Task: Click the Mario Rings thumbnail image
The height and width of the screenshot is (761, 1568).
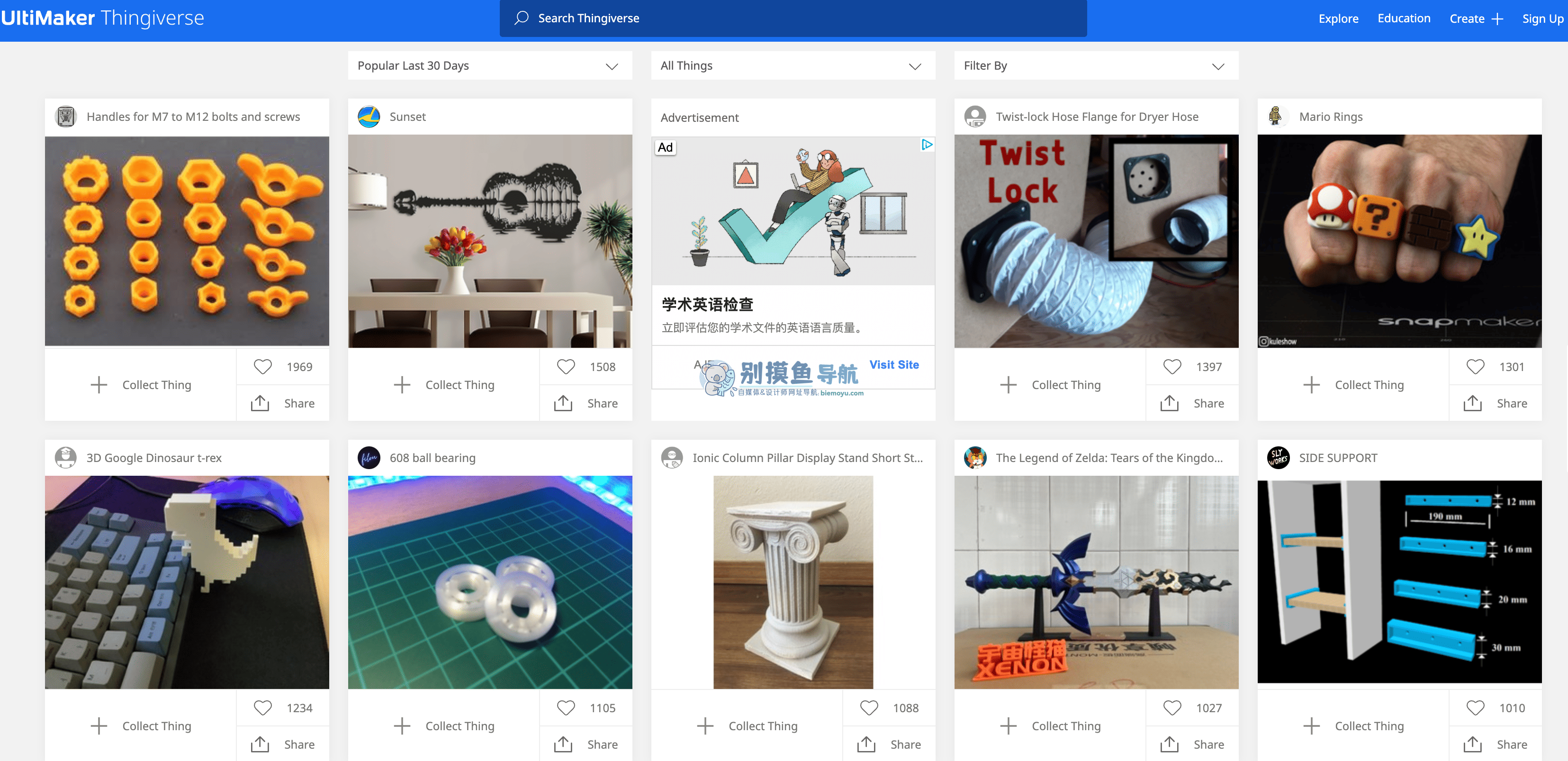Action: click(1399, 241)
